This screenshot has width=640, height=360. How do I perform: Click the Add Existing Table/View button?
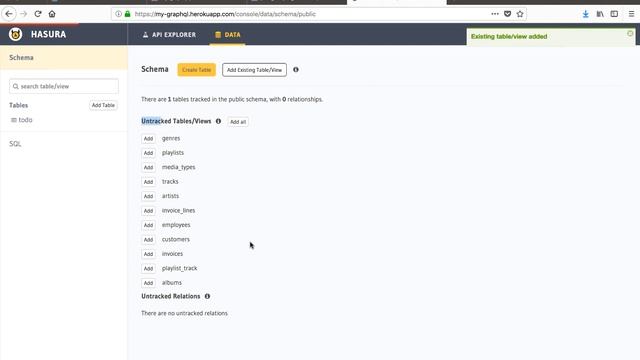point(254,70)
